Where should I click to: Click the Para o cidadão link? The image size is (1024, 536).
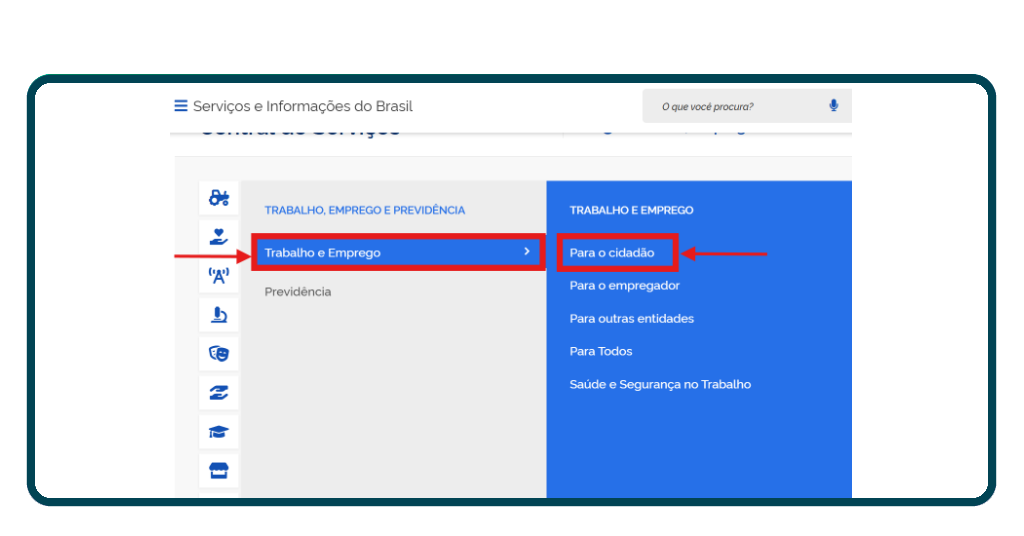pos(612,253)
